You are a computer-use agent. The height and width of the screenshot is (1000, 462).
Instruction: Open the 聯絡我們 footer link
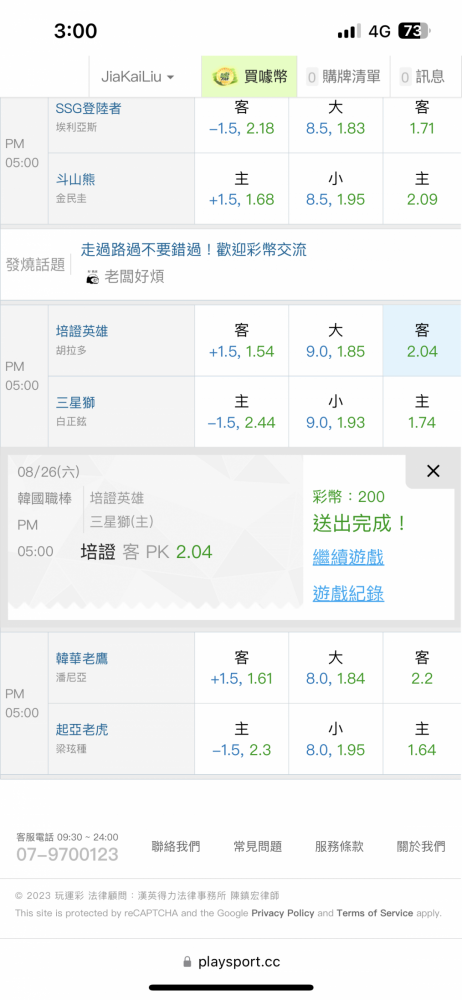click(x=175, y=847)
